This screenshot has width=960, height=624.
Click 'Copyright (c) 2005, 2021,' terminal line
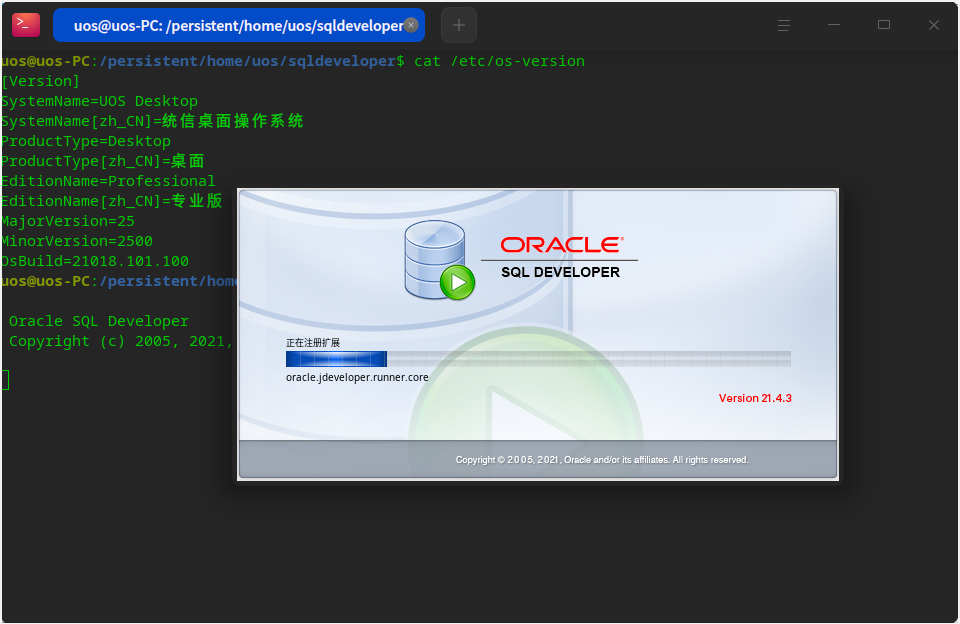[x=121, y=342]
